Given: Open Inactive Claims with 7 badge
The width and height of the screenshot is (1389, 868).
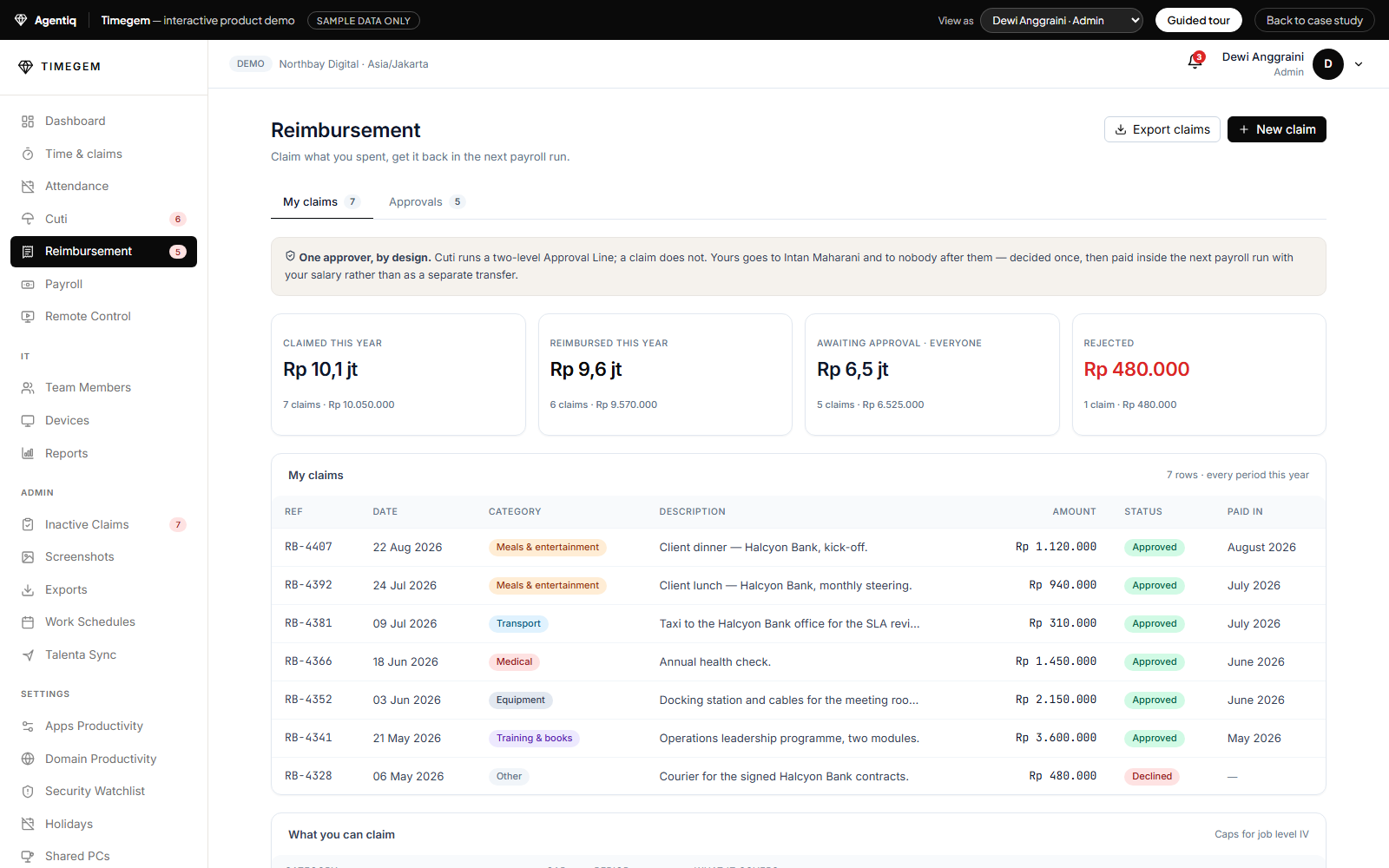Looking at the screenshot, I should [104, 524].
